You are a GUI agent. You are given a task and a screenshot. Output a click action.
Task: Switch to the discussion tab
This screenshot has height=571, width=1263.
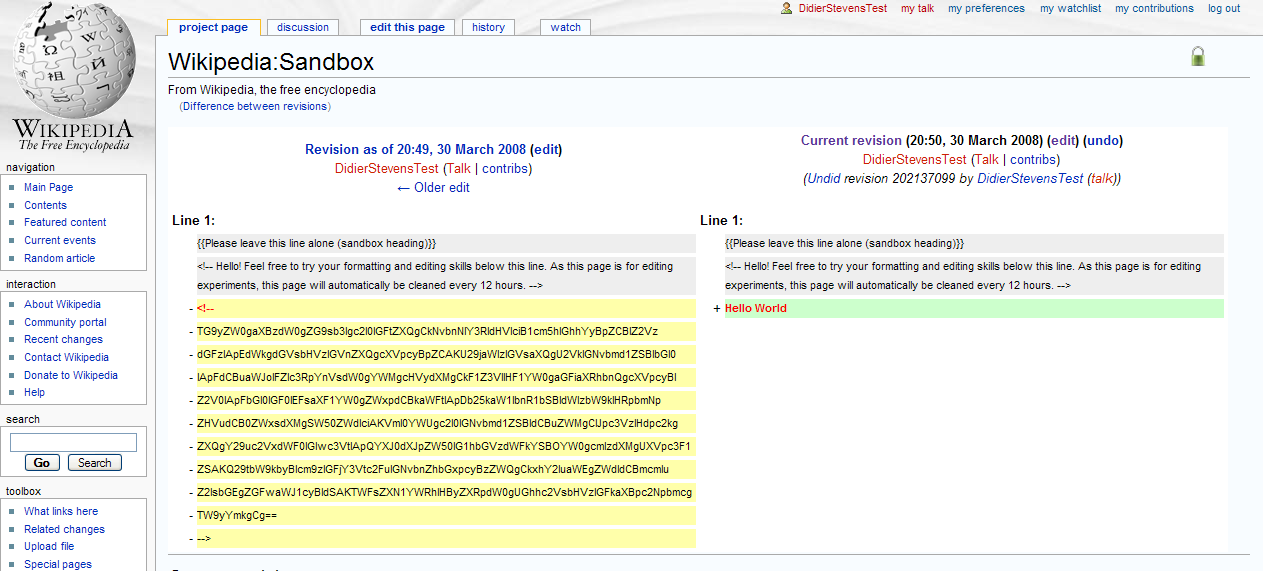click(303, 27)
